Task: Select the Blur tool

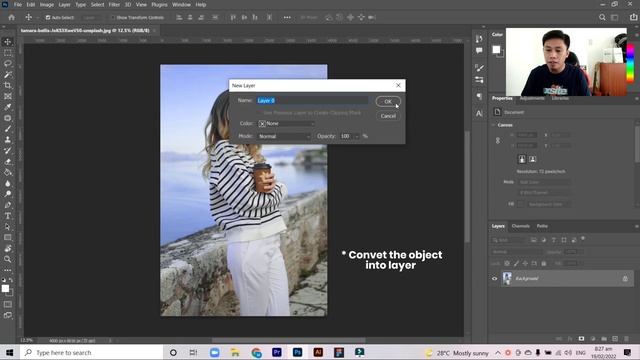Action: (x=8, y=183)
